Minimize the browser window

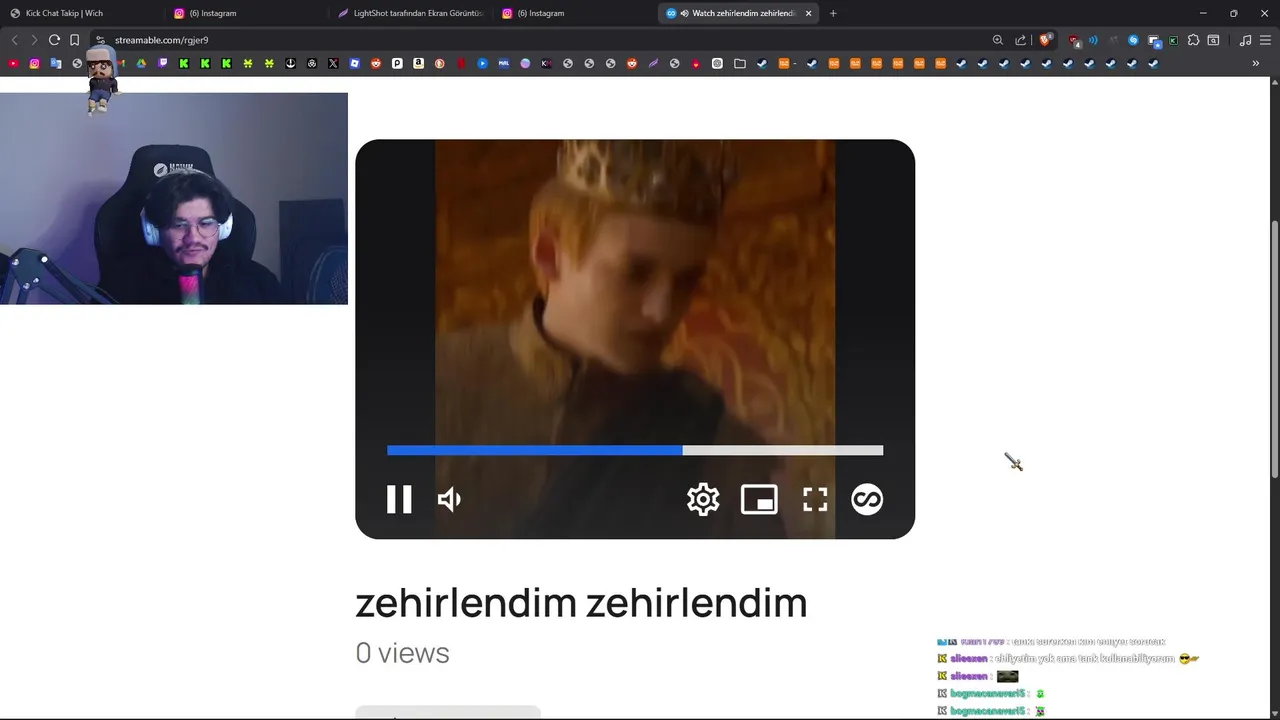click(x=1203, y=13)
